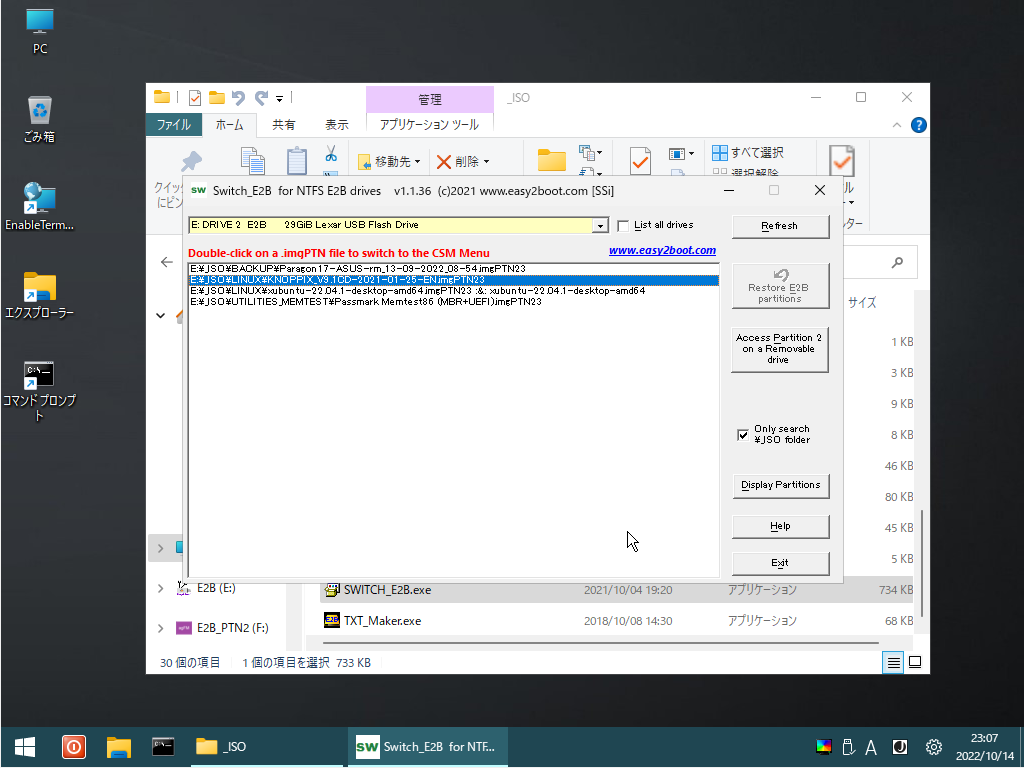Collapse the Explorer ribbon with chevron
The image size is (1024, 768).
click(897, 125)
